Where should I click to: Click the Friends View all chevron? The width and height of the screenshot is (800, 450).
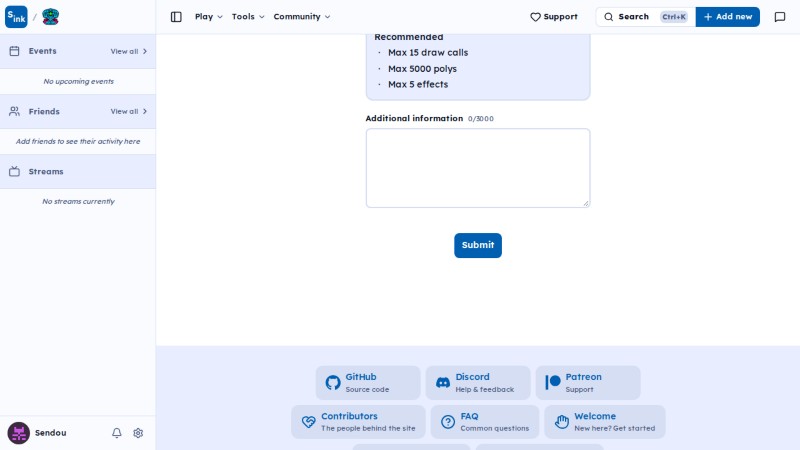(x=145, y=111)
